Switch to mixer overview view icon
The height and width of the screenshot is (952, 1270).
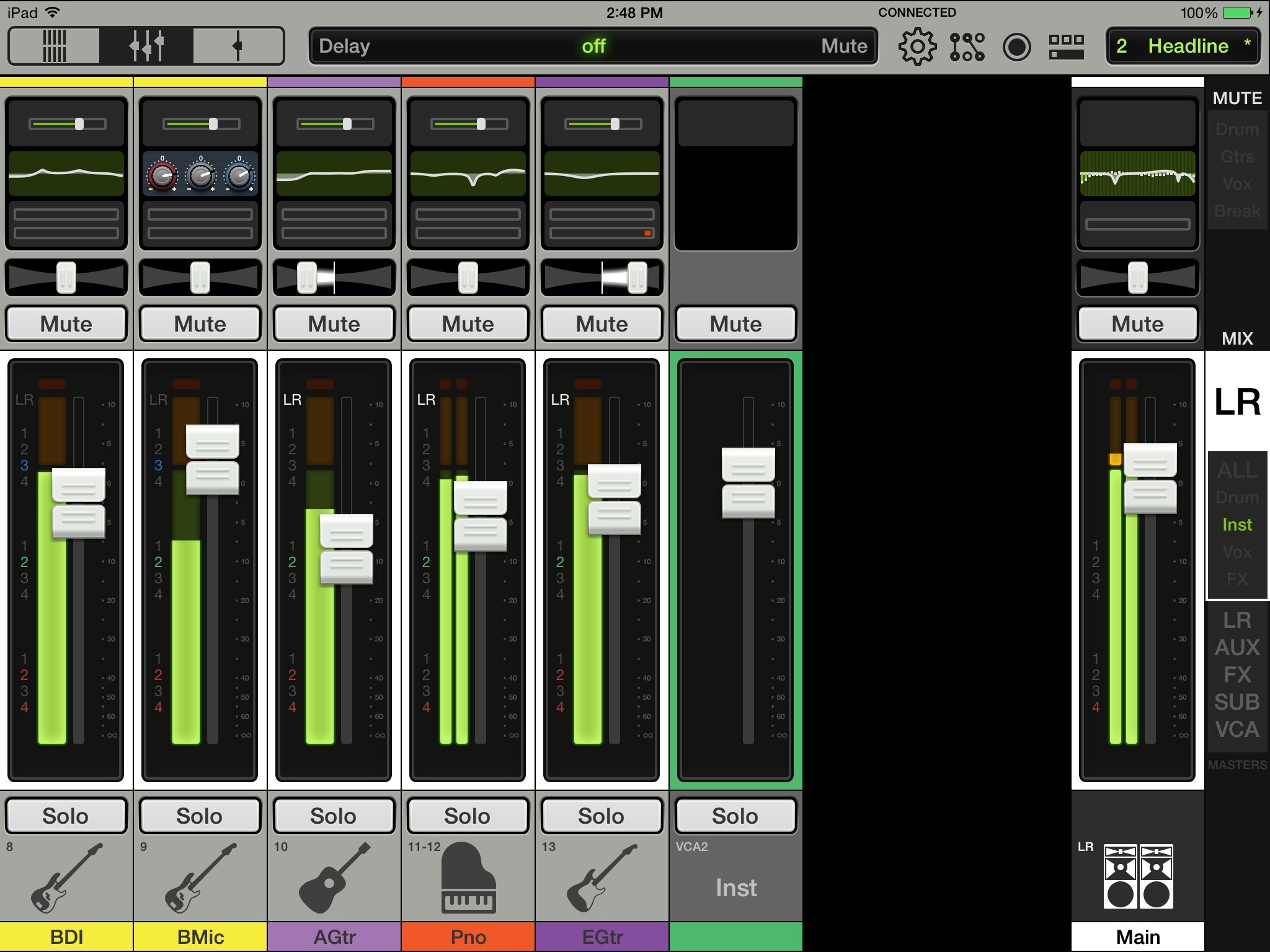pos(54,46)
